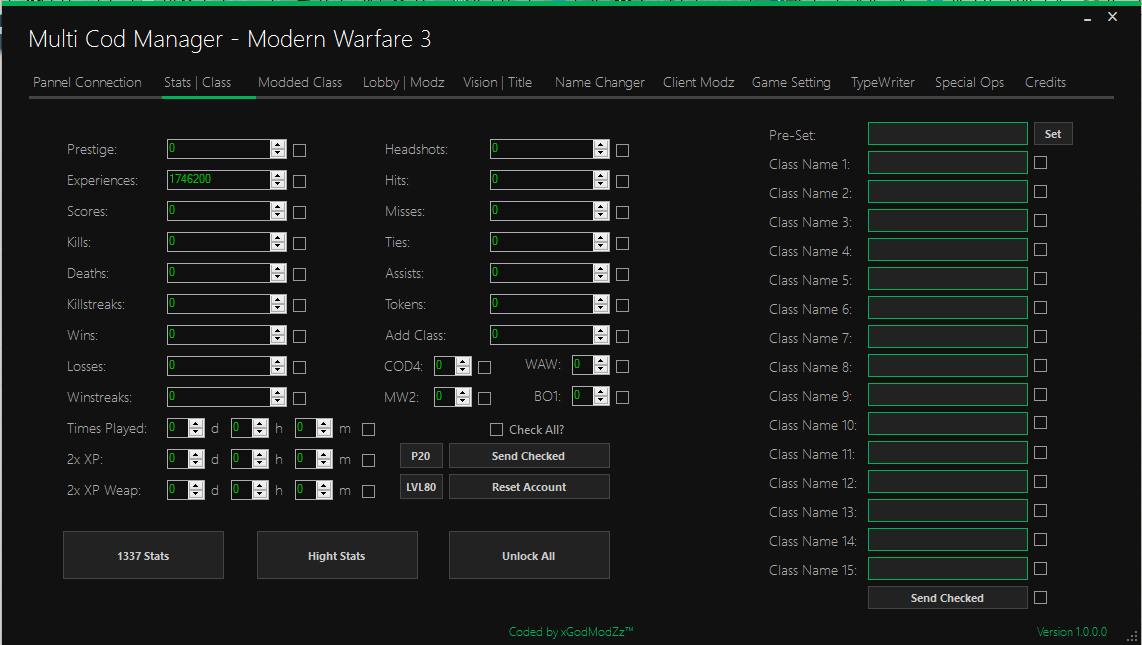Tick the checkbox next to Send Checked classes
The width and height of the screenshot is (1142, 645).
pyautogui.click(x=1040, y=597)
